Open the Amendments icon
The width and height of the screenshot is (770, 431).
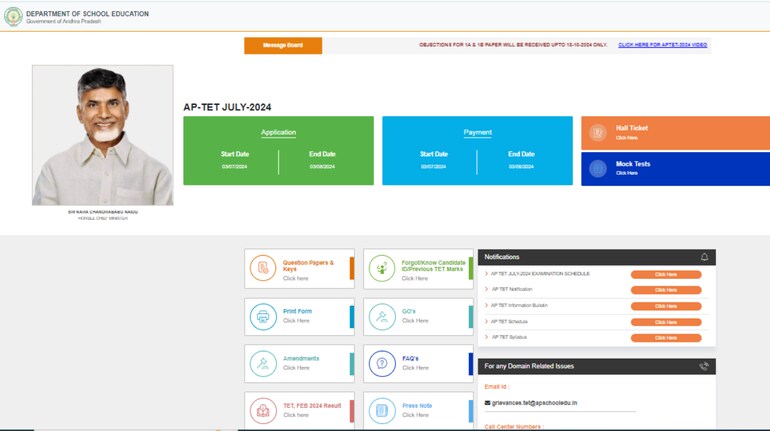tap(263, 364)
